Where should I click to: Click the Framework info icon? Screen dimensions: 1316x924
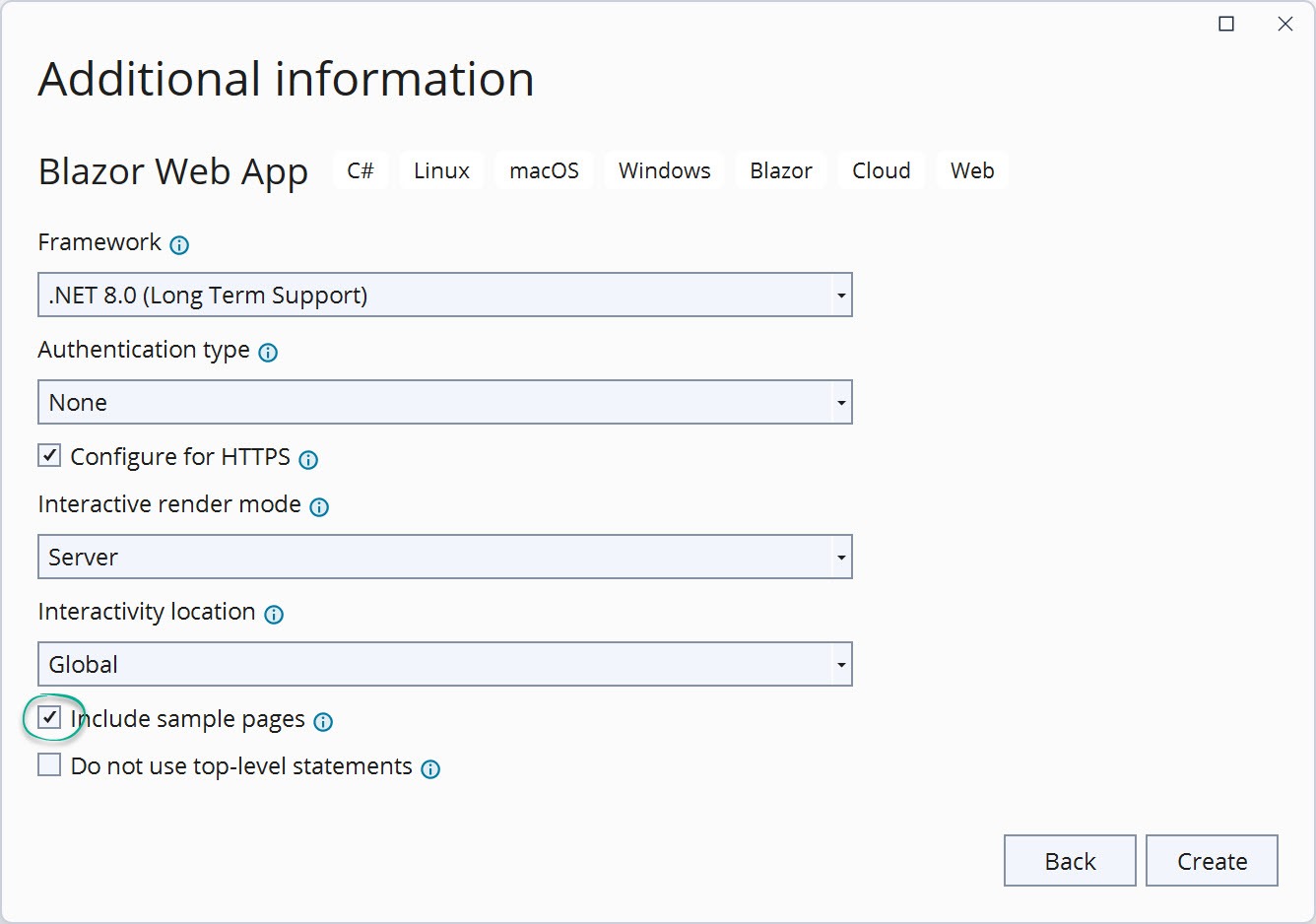(x=178, y=244)
